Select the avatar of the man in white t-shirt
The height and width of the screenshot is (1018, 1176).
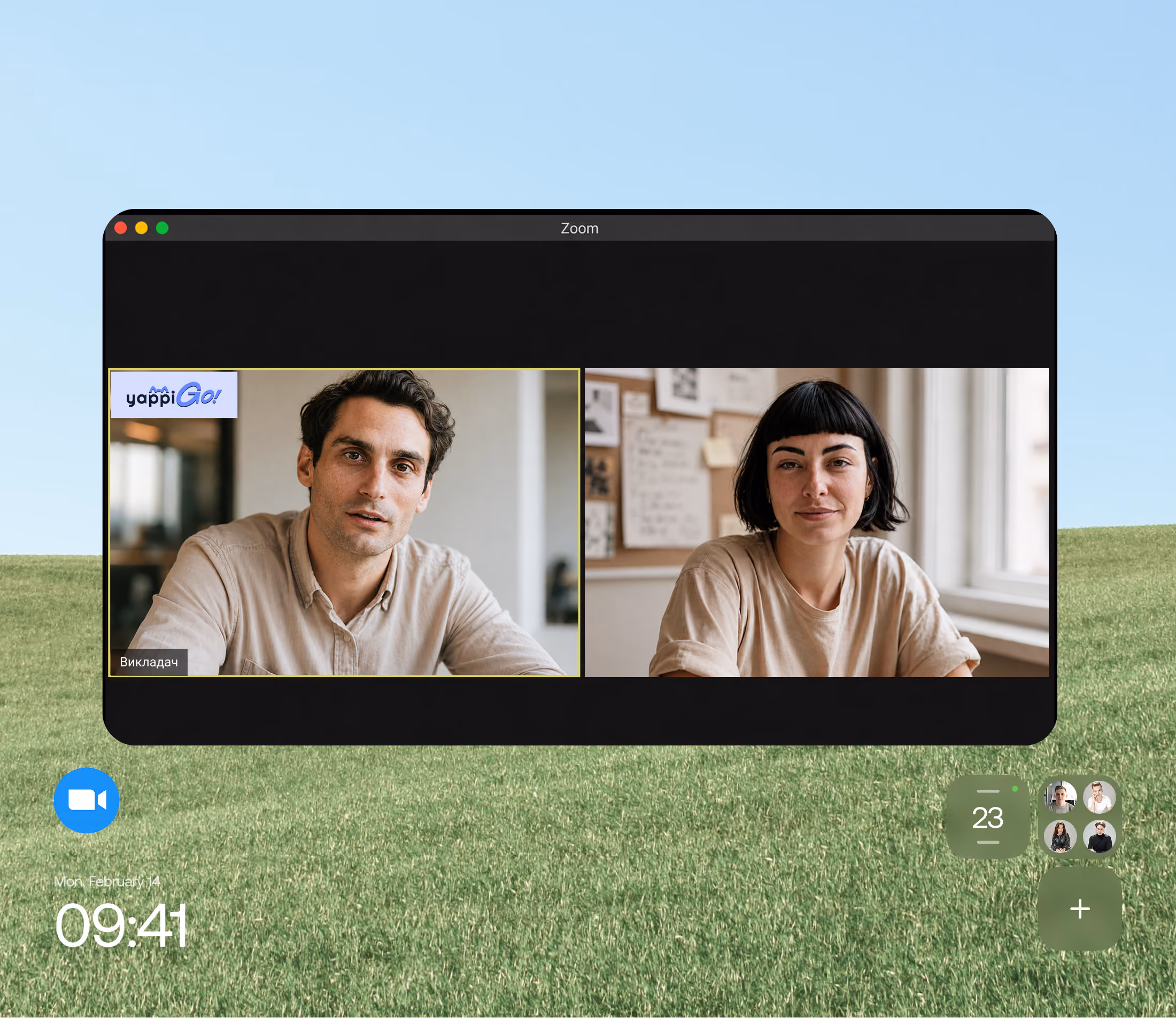[x=1100, y=797]
